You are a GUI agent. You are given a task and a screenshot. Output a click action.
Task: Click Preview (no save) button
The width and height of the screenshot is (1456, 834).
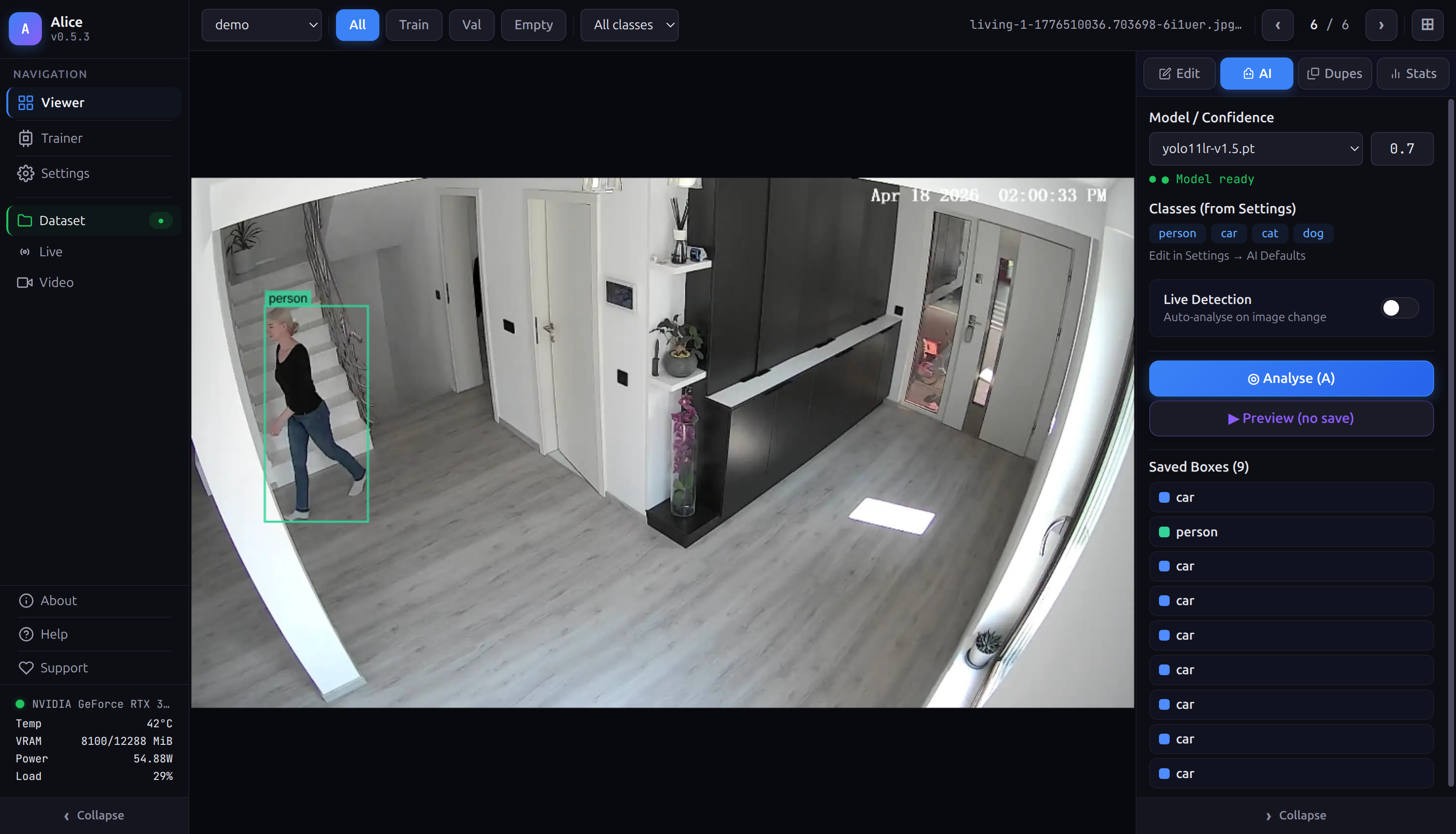tap(1290, 418)
